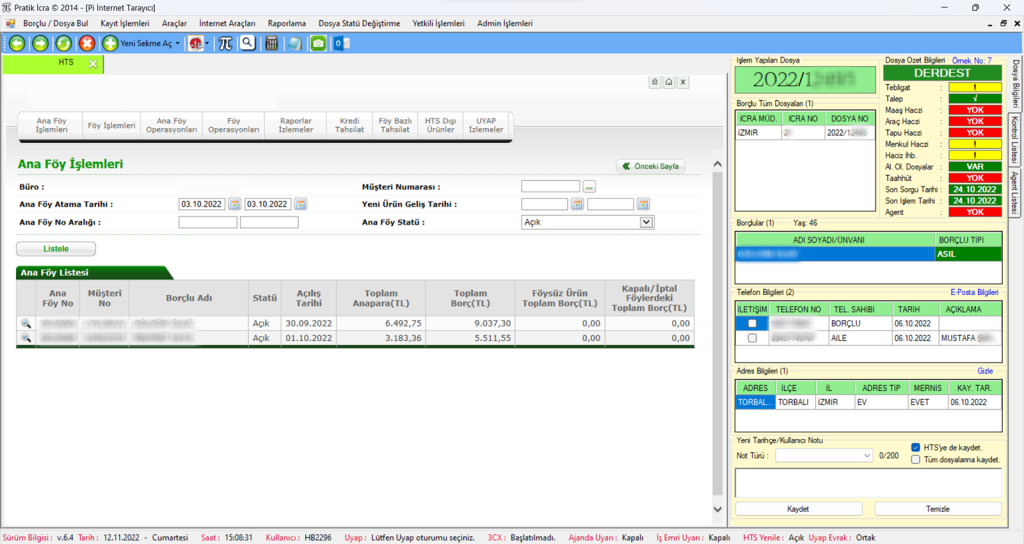Open calendar picker beside first Atama Tarihi date
This screenshot has height=544, width=1024.
tap(235, 204)
